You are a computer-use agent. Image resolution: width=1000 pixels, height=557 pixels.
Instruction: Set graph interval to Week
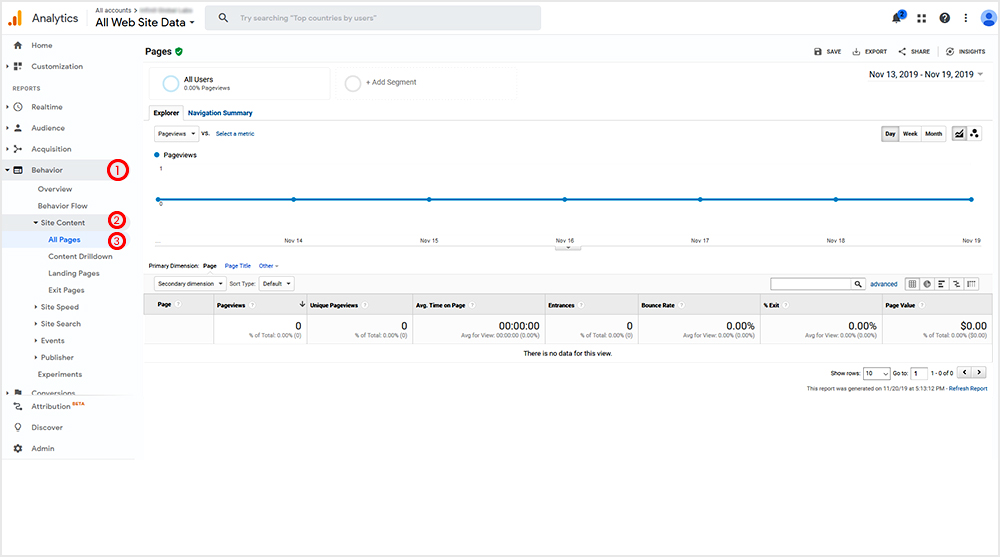click(910, 133)
